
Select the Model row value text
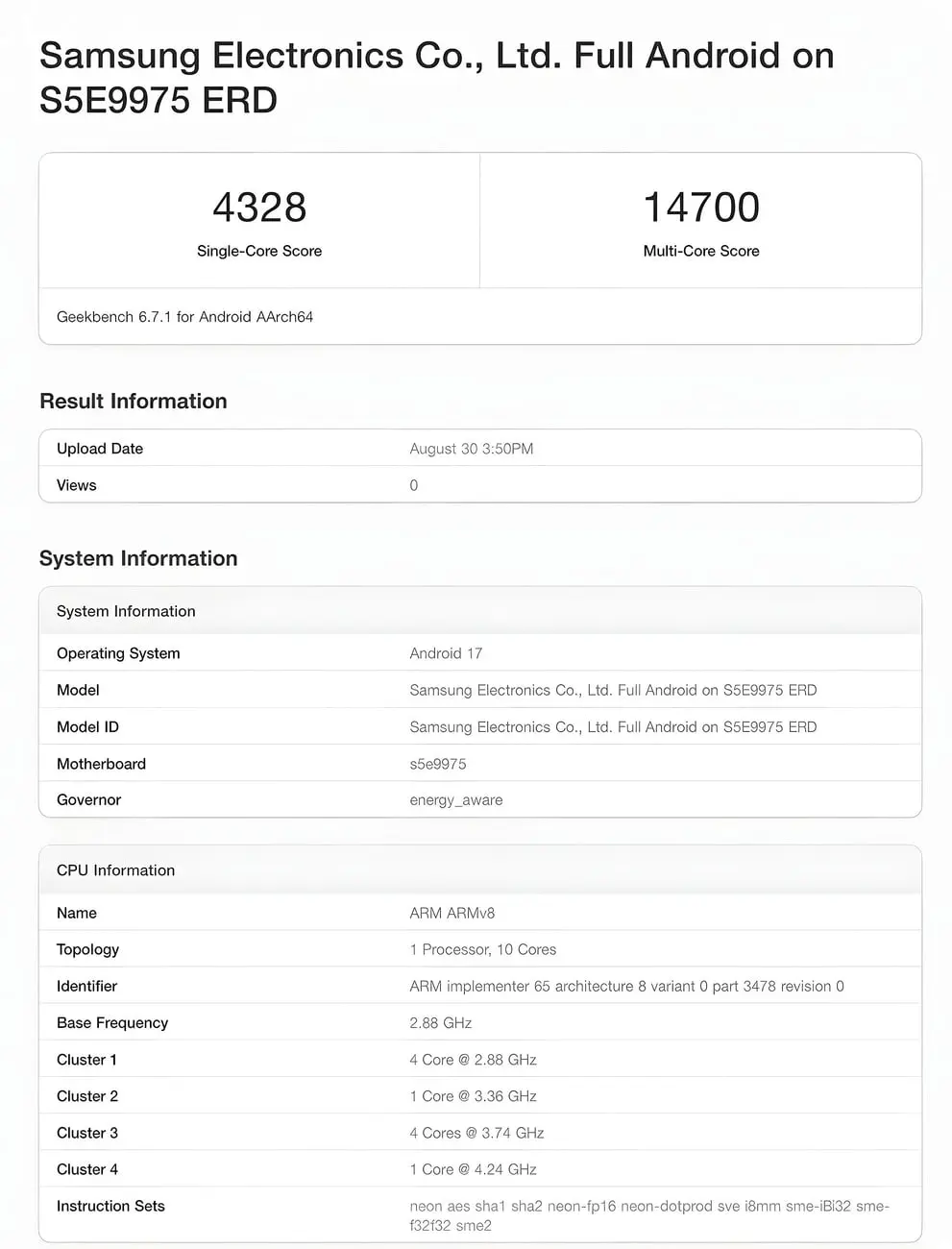click(613, 690)
